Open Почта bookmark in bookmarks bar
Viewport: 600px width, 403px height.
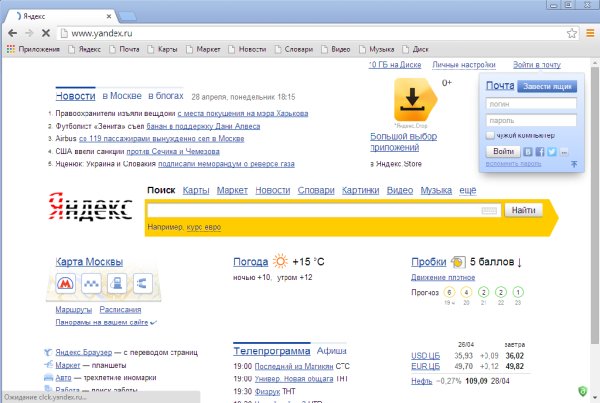[x=124, y=49]
